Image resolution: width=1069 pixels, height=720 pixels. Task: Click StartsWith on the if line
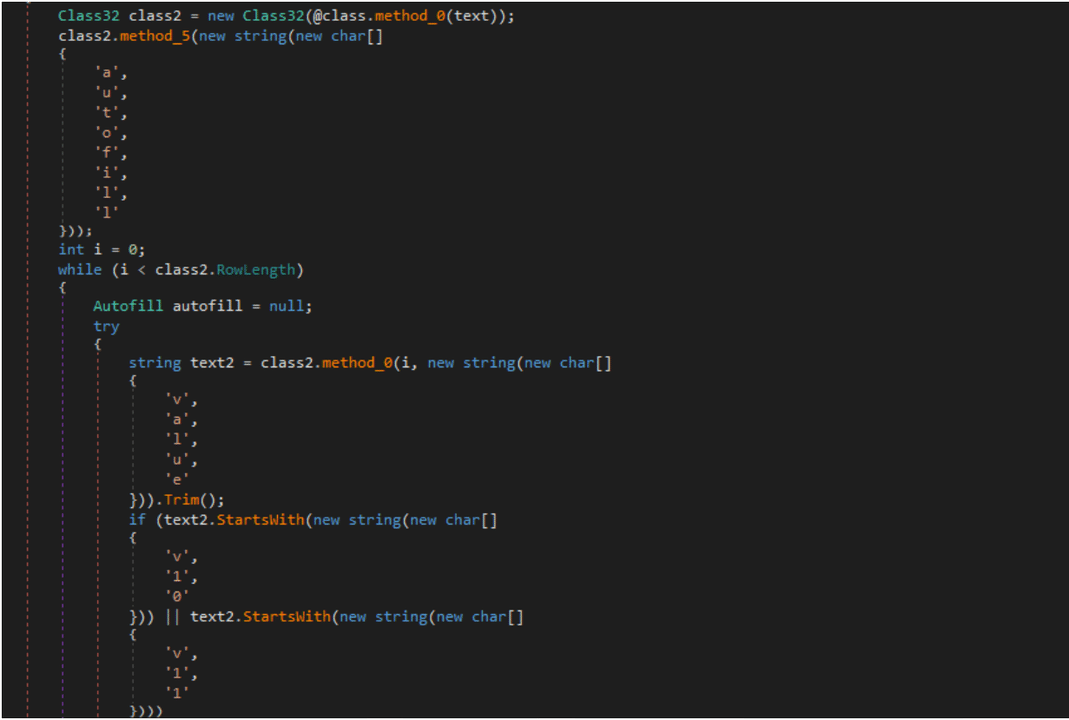260,520
